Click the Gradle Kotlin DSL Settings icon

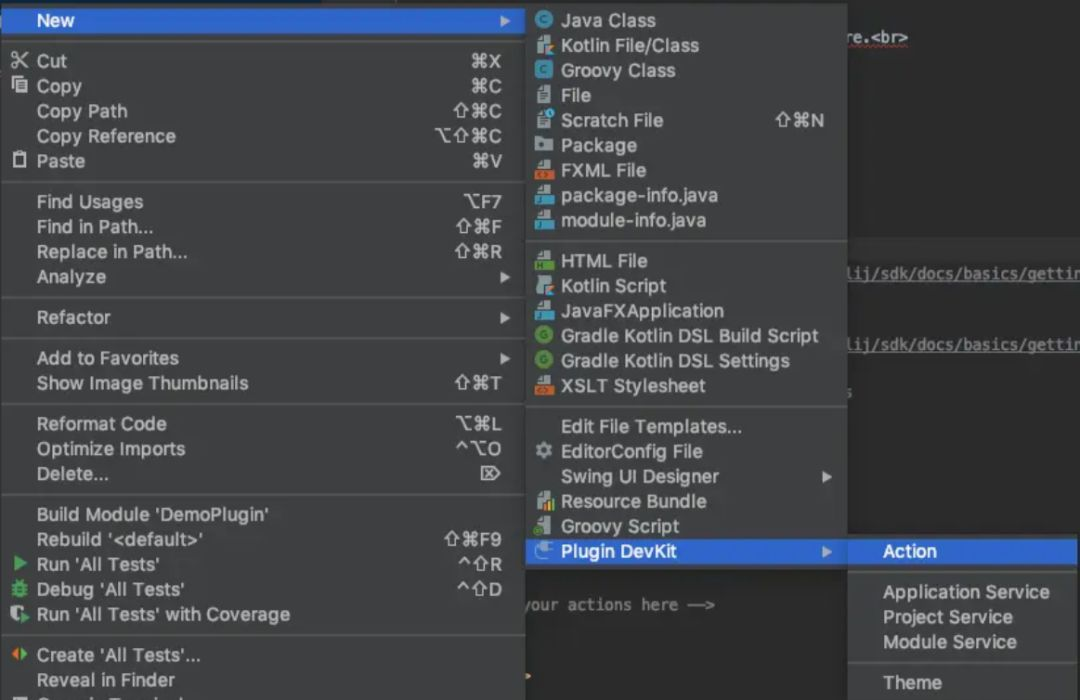coord(544,360)
